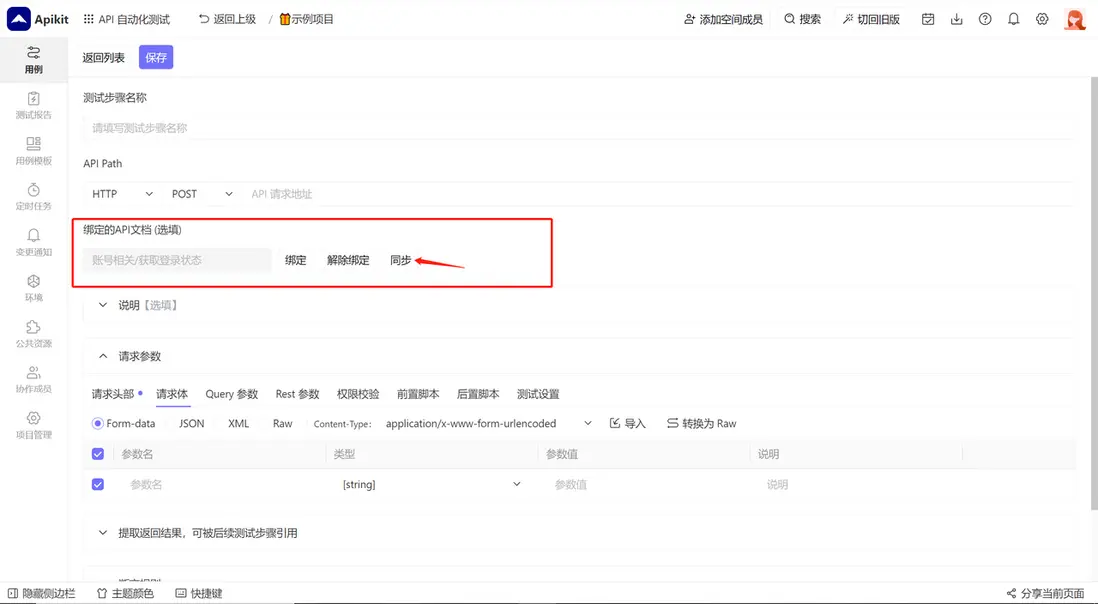Screen dimensions: 1098x604
Task: Click the download icon in header
Action: pyautogui.click(x=957, y=20)
